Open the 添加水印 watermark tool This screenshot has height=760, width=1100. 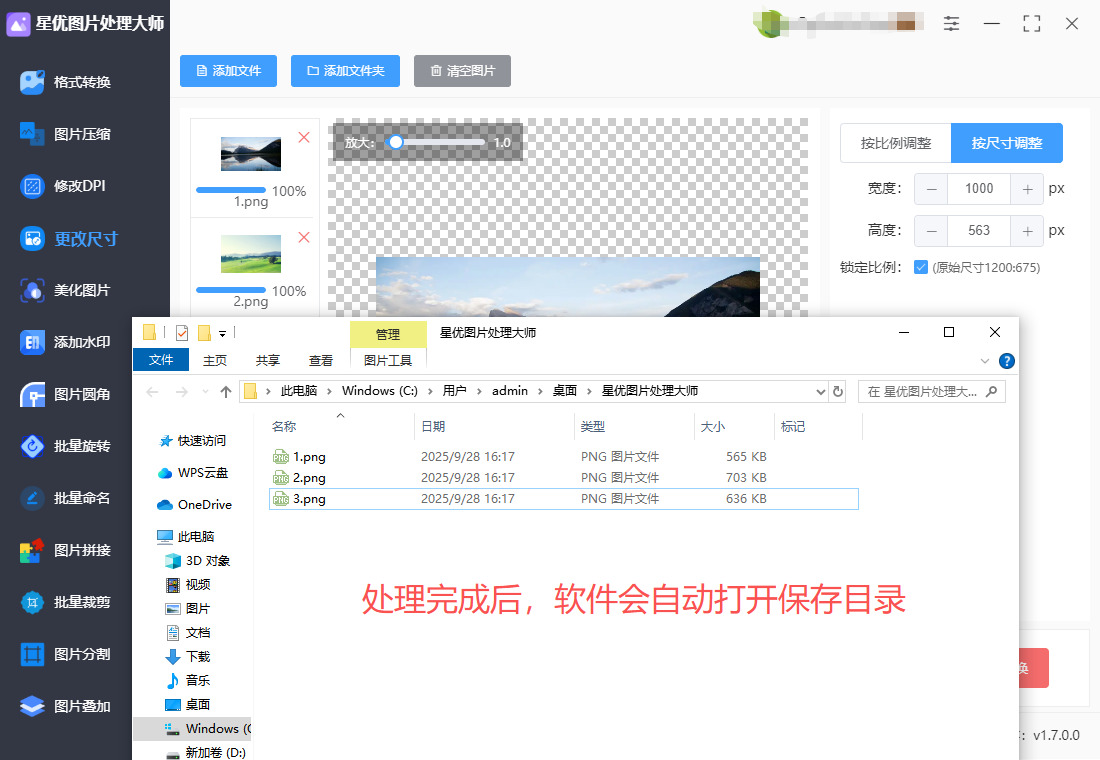[x=65, y=342]
